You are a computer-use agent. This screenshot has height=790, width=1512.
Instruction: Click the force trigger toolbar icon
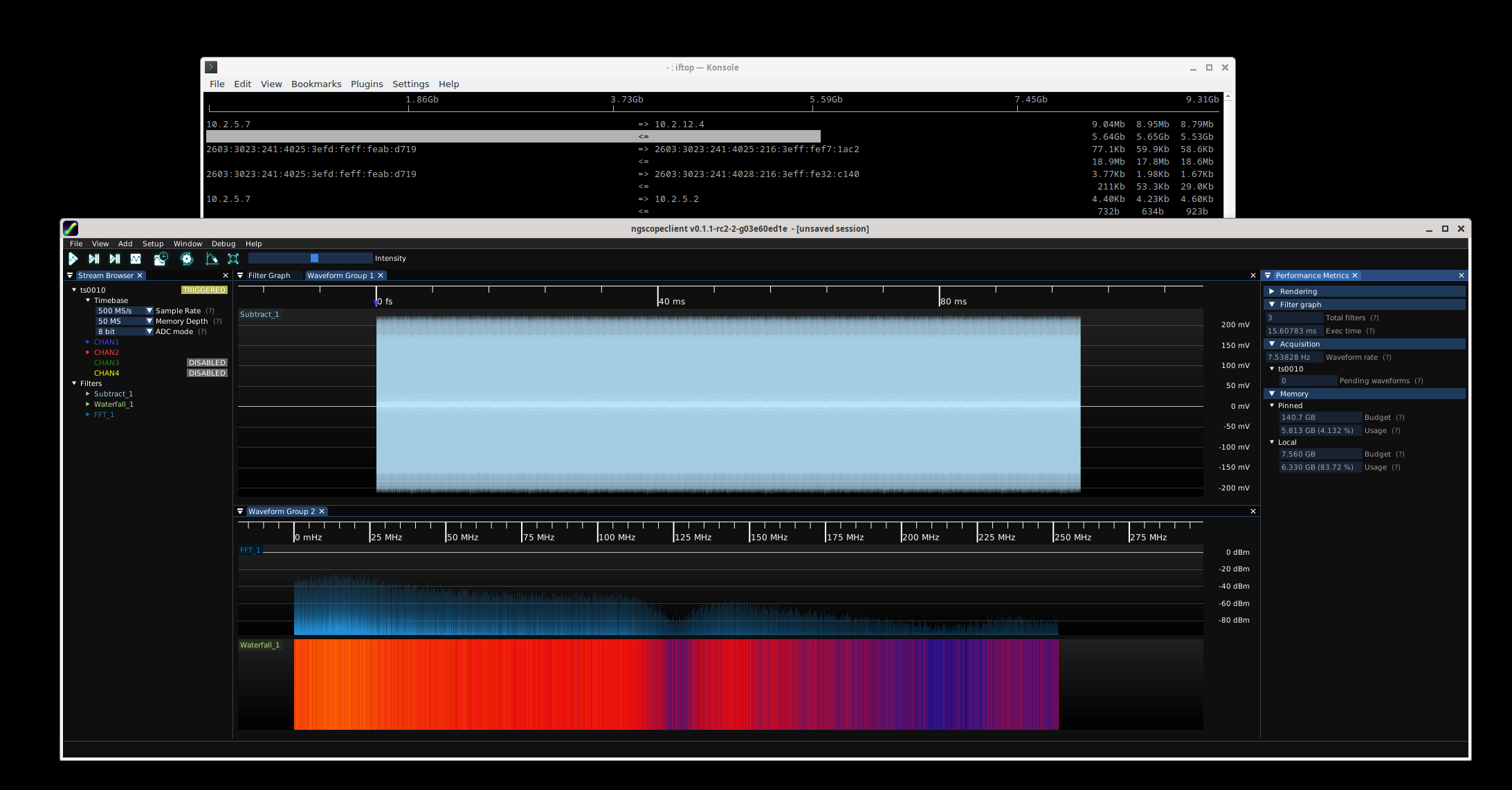pyautogui.click(x=115, y=259)
